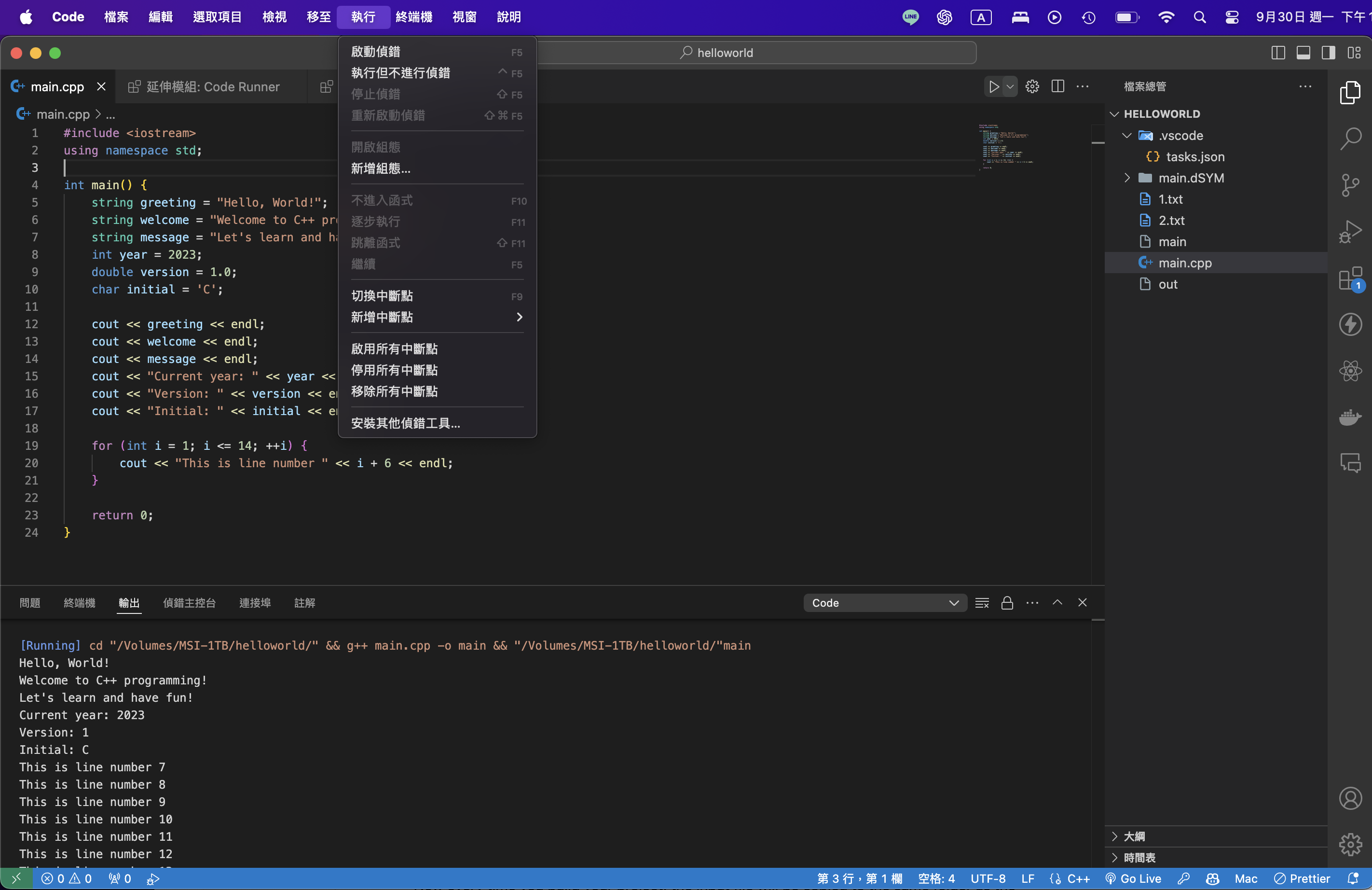The image size is (1372, 890).
Task: Open the Accounts icon in activity bar
Action: (1350, 798)
